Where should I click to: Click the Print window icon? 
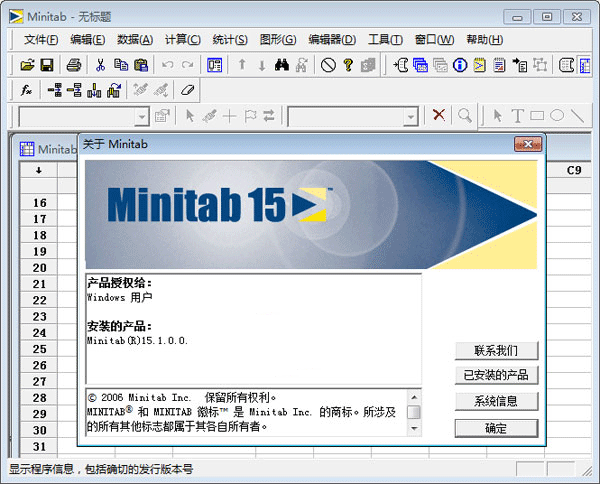click(x=73, y=65)
